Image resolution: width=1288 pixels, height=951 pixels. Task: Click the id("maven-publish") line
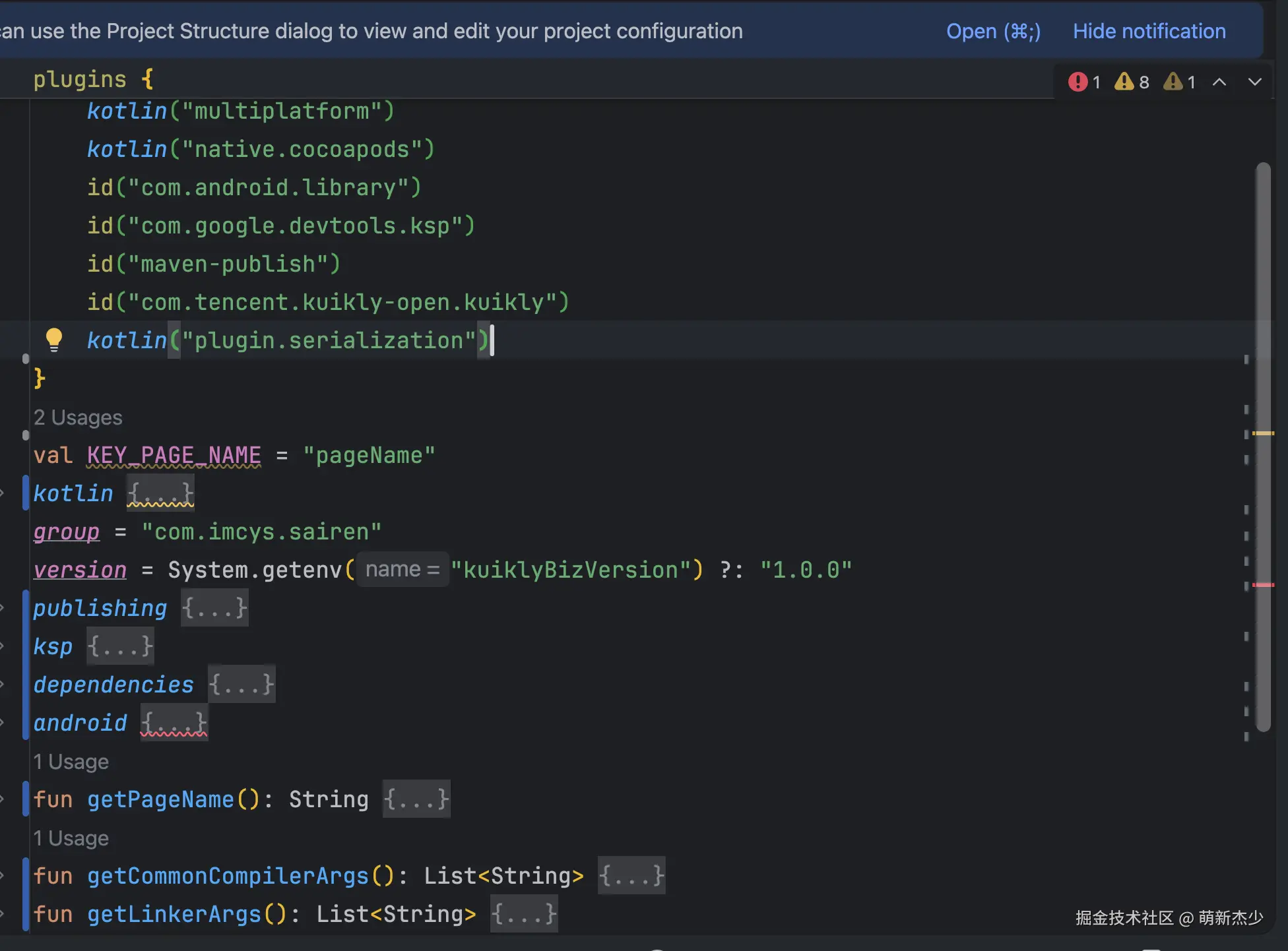(x=214, y=263)
